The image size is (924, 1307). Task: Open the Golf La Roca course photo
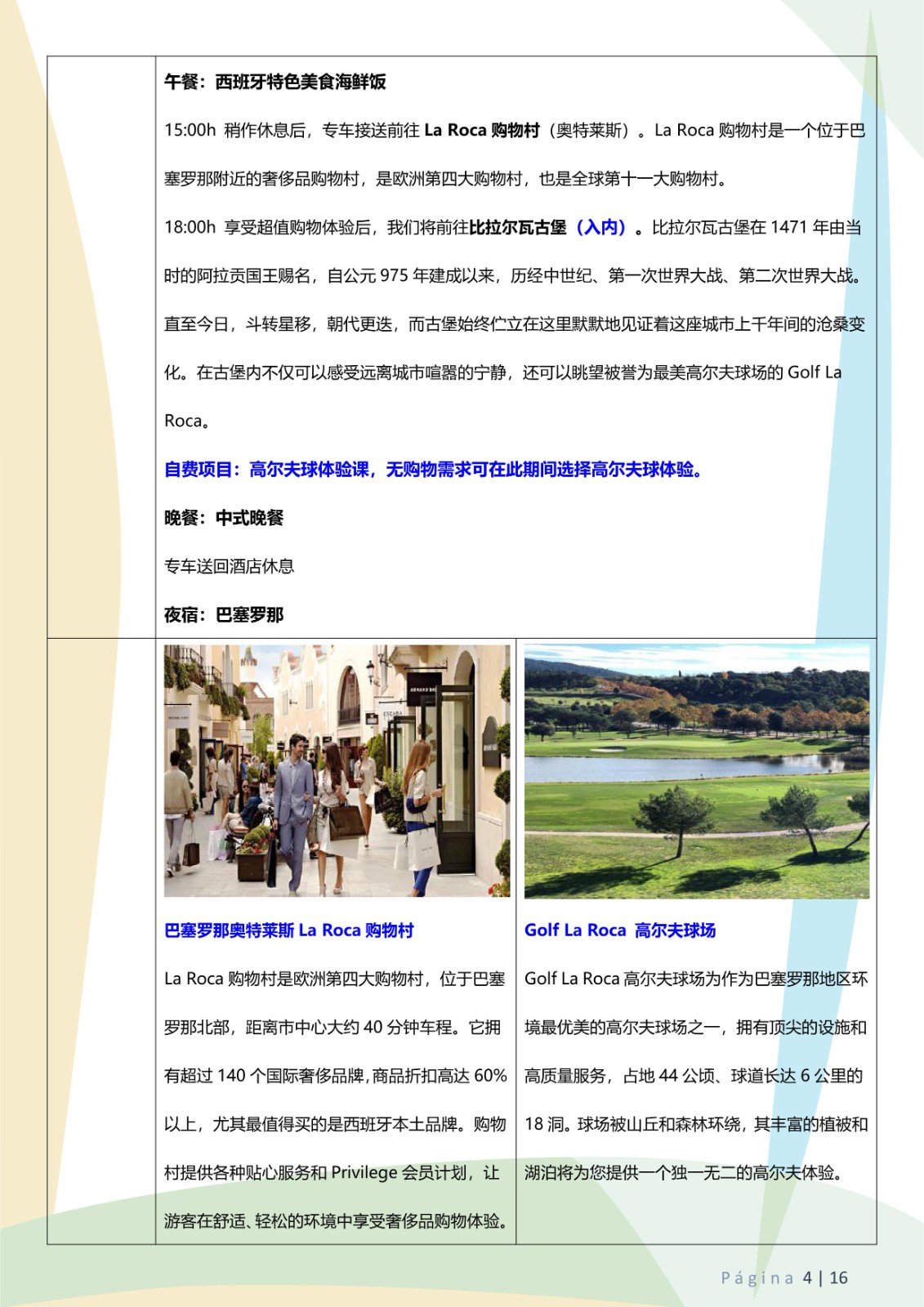[x=697, y=771]
